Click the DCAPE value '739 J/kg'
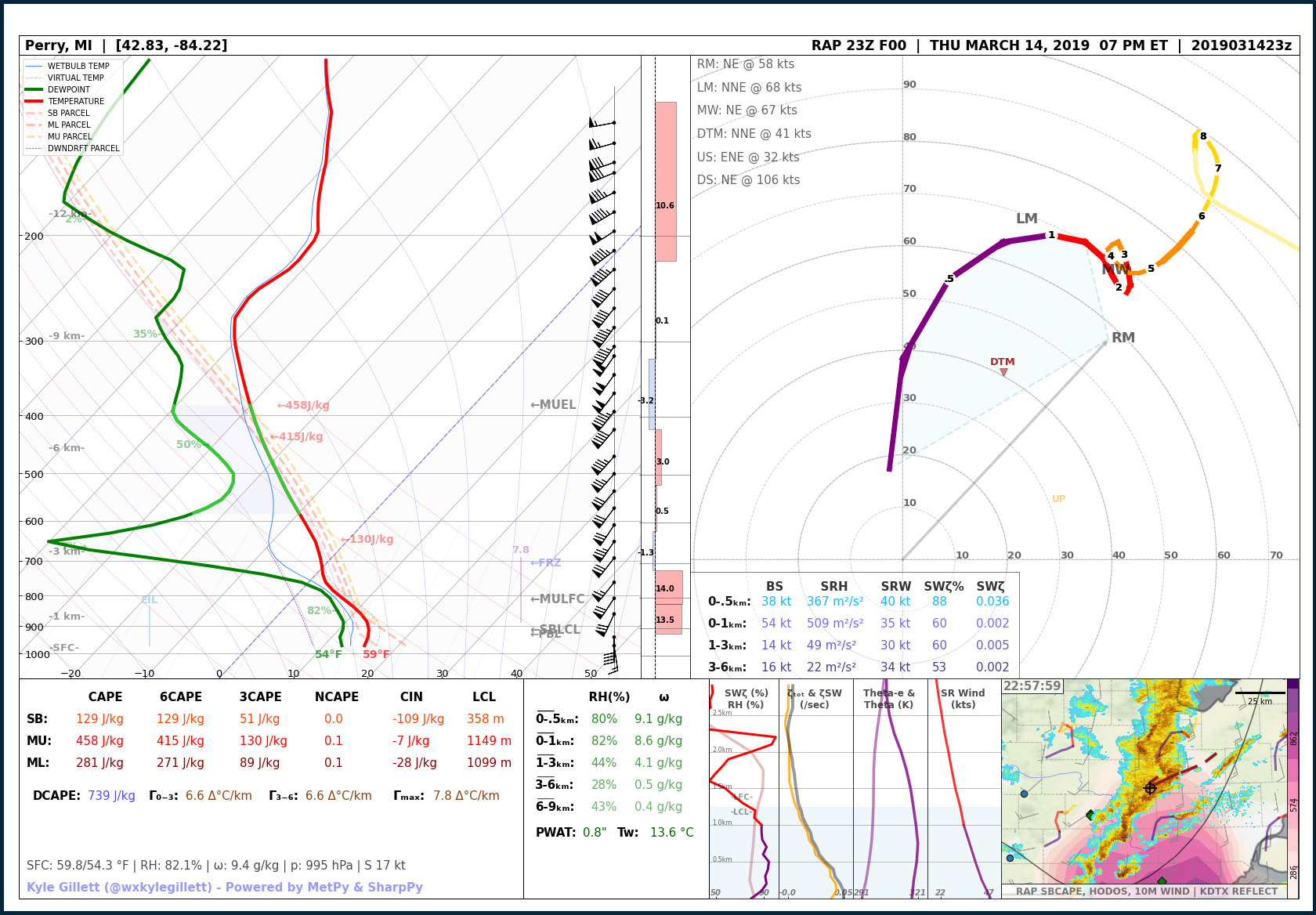This screenshot has width=1316, height=915. pyautogui.click(x=111, y=796)
